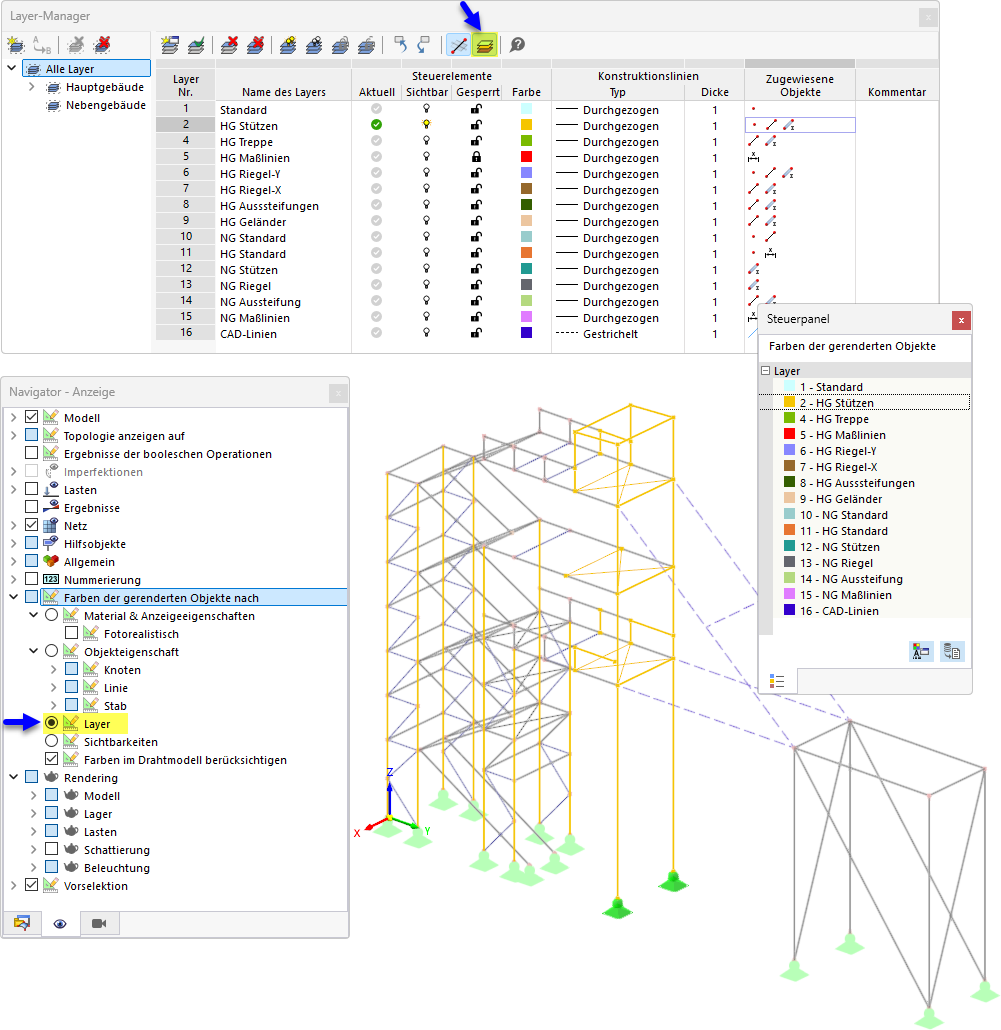Open the camera tab at Navigator bottom

[99, 924]
